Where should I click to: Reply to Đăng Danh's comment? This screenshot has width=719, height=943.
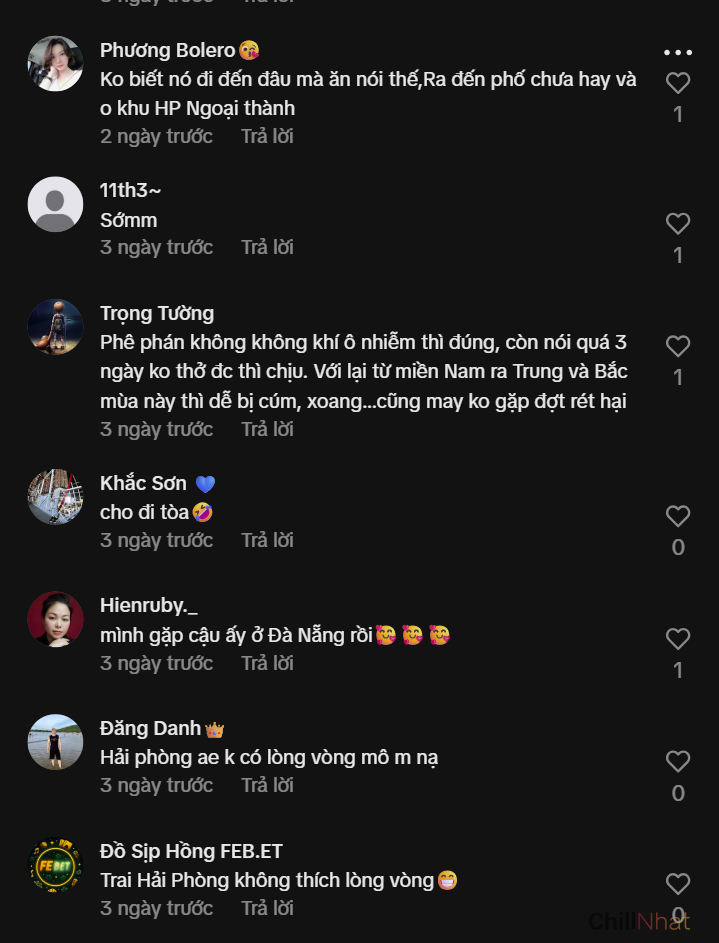(x=267, y=785)
